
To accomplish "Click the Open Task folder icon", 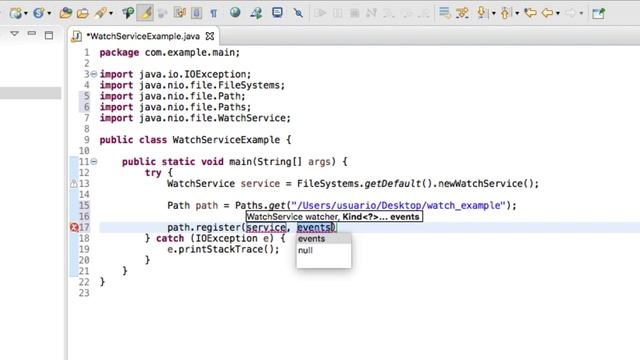I will pos(83,13).
